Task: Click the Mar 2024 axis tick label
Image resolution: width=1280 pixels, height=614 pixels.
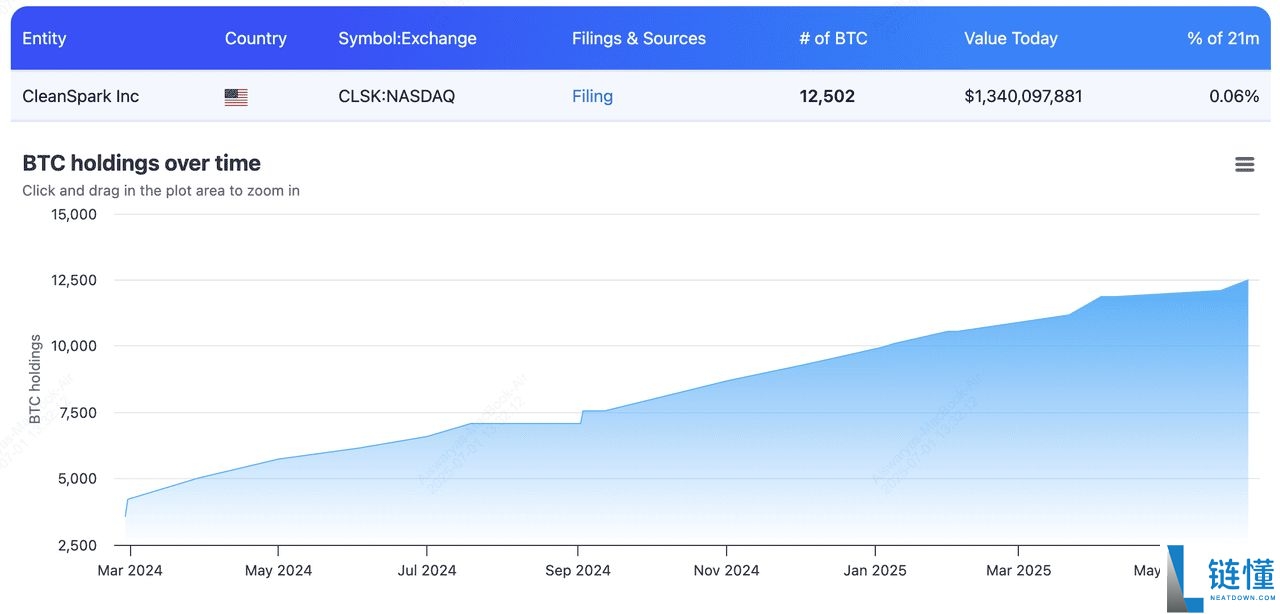Action: [130, 571]
